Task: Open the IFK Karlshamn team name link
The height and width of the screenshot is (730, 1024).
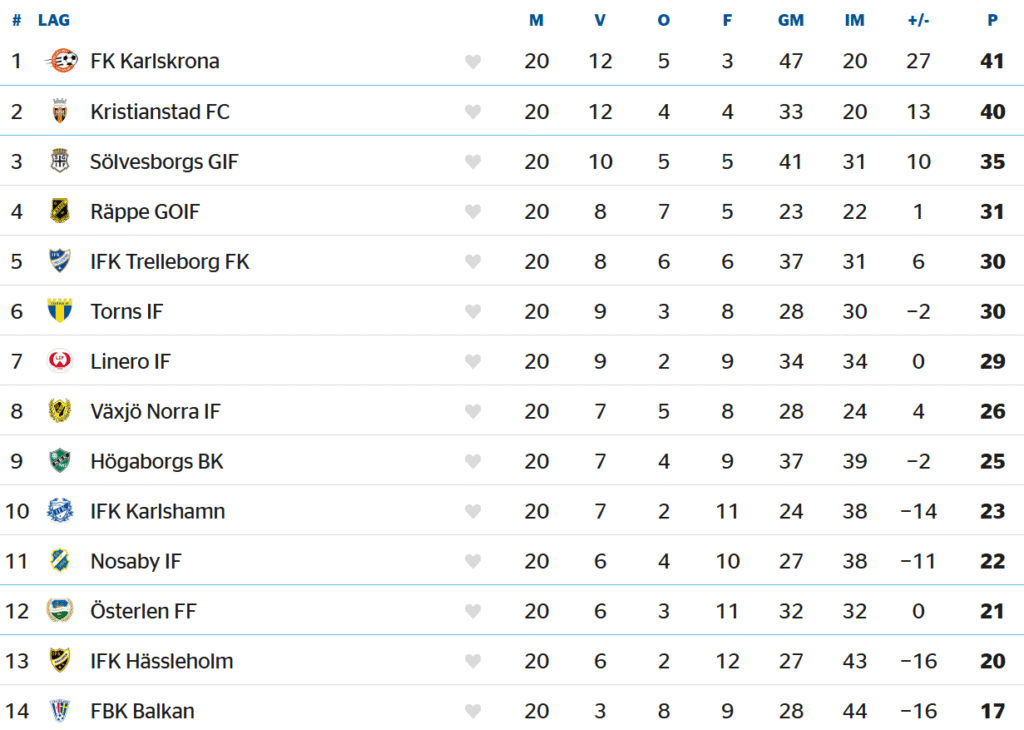Action: tap(157, 511)
